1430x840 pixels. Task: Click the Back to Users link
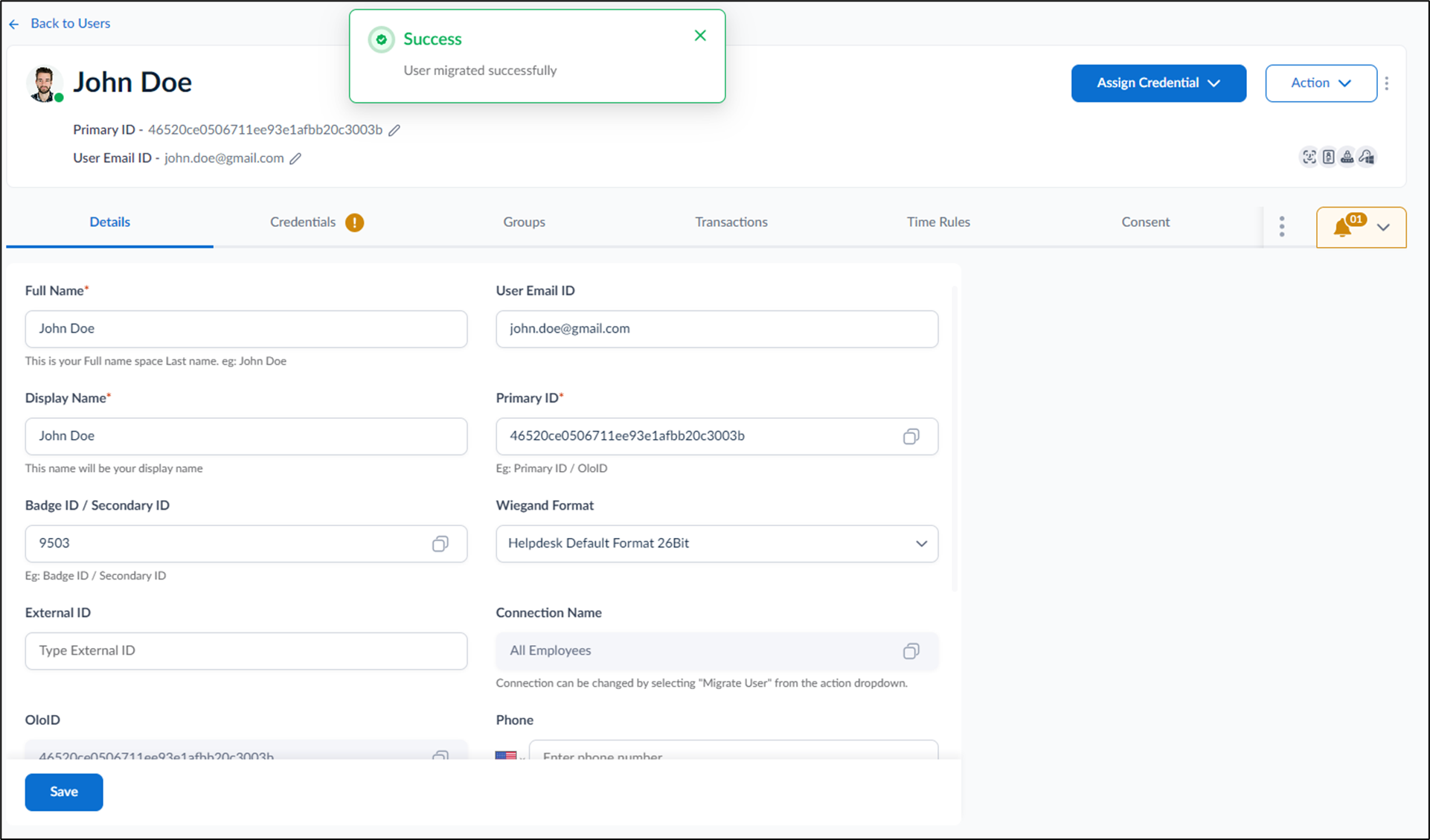(x=60, y=24)
